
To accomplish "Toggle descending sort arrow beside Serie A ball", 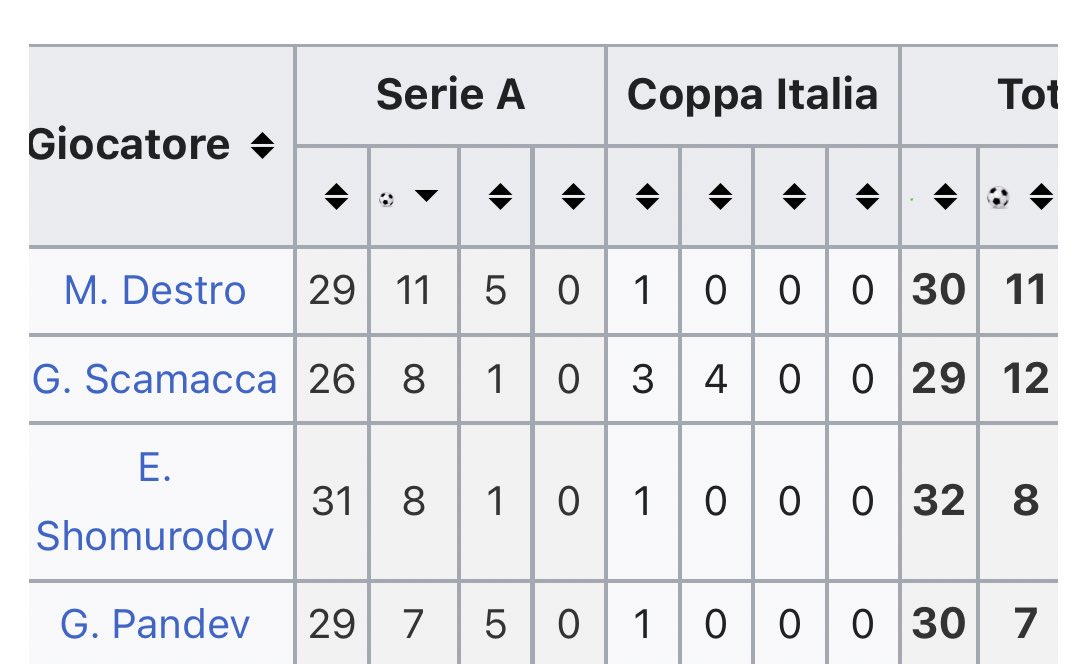I will 426,196.
